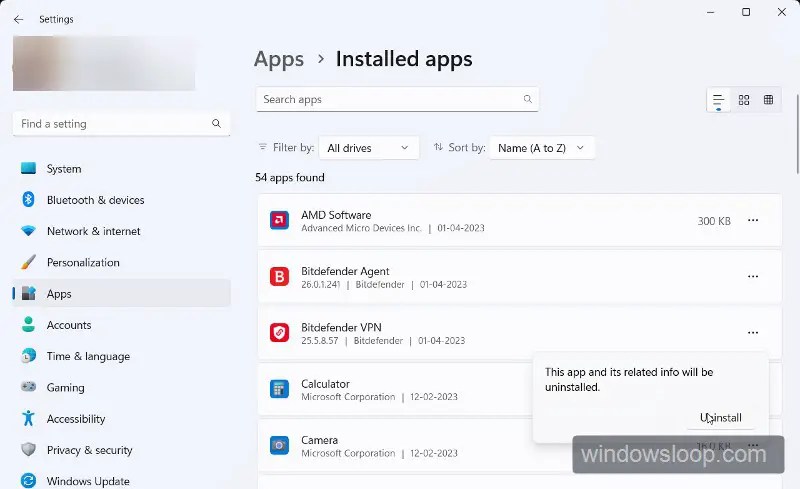Switch to grid view layout
Image resolution: width=800 pixels, height=489 pixels.
[x=744, y=100]
